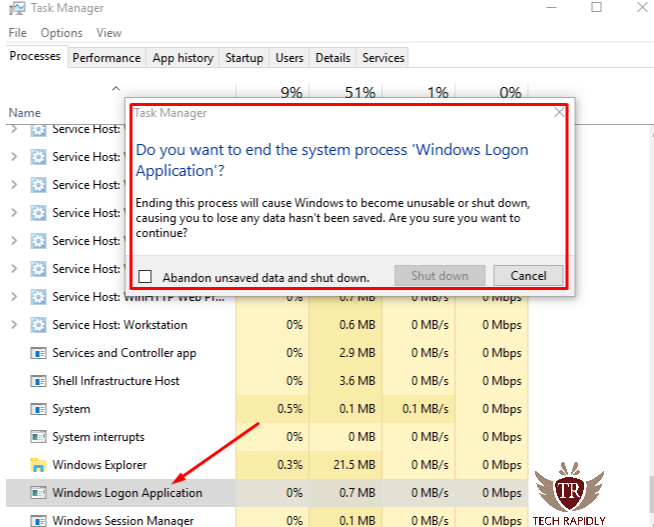The height and width of the screenshot is (527, 654).
Task: Open the File menu
Action: point(18,33)
